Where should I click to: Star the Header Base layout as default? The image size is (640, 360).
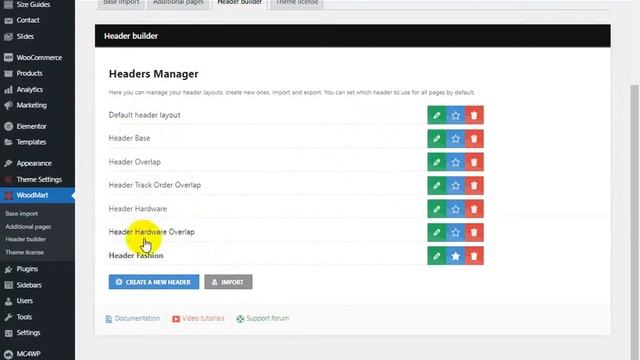click(456, 139)
